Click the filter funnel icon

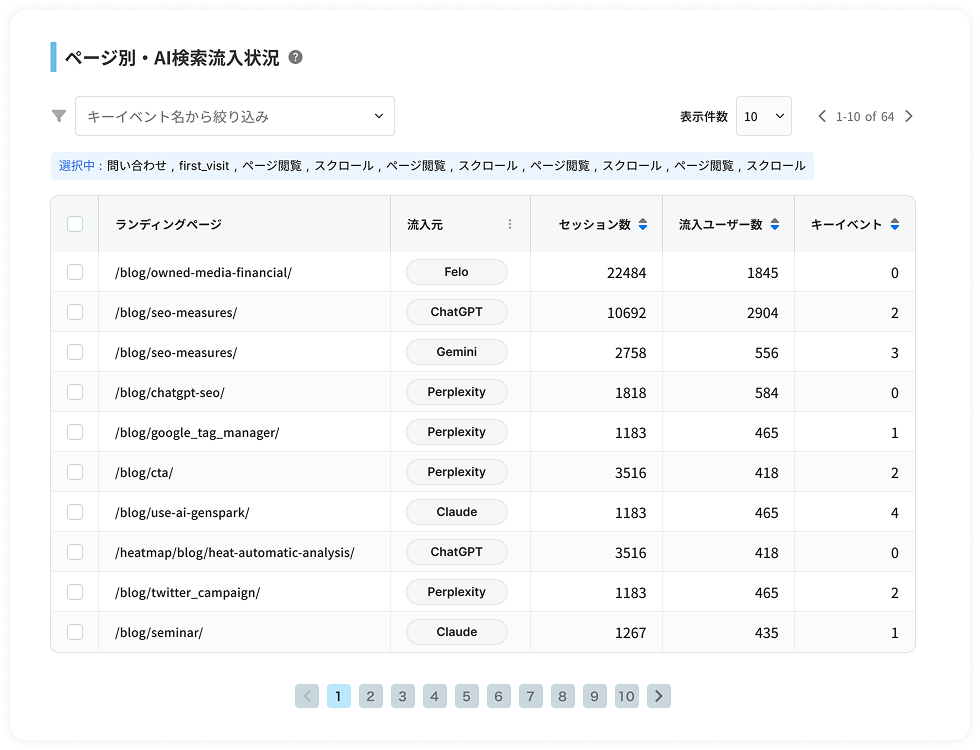(59, 116)
